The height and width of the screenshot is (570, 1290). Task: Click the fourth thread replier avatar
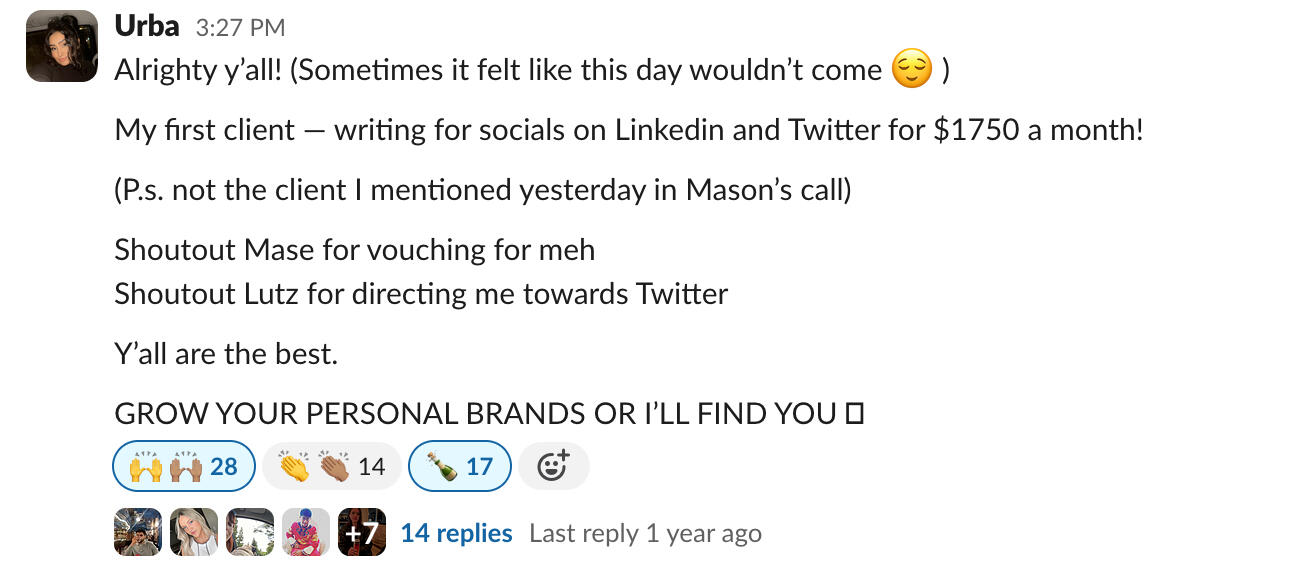(x=306, y=533)
